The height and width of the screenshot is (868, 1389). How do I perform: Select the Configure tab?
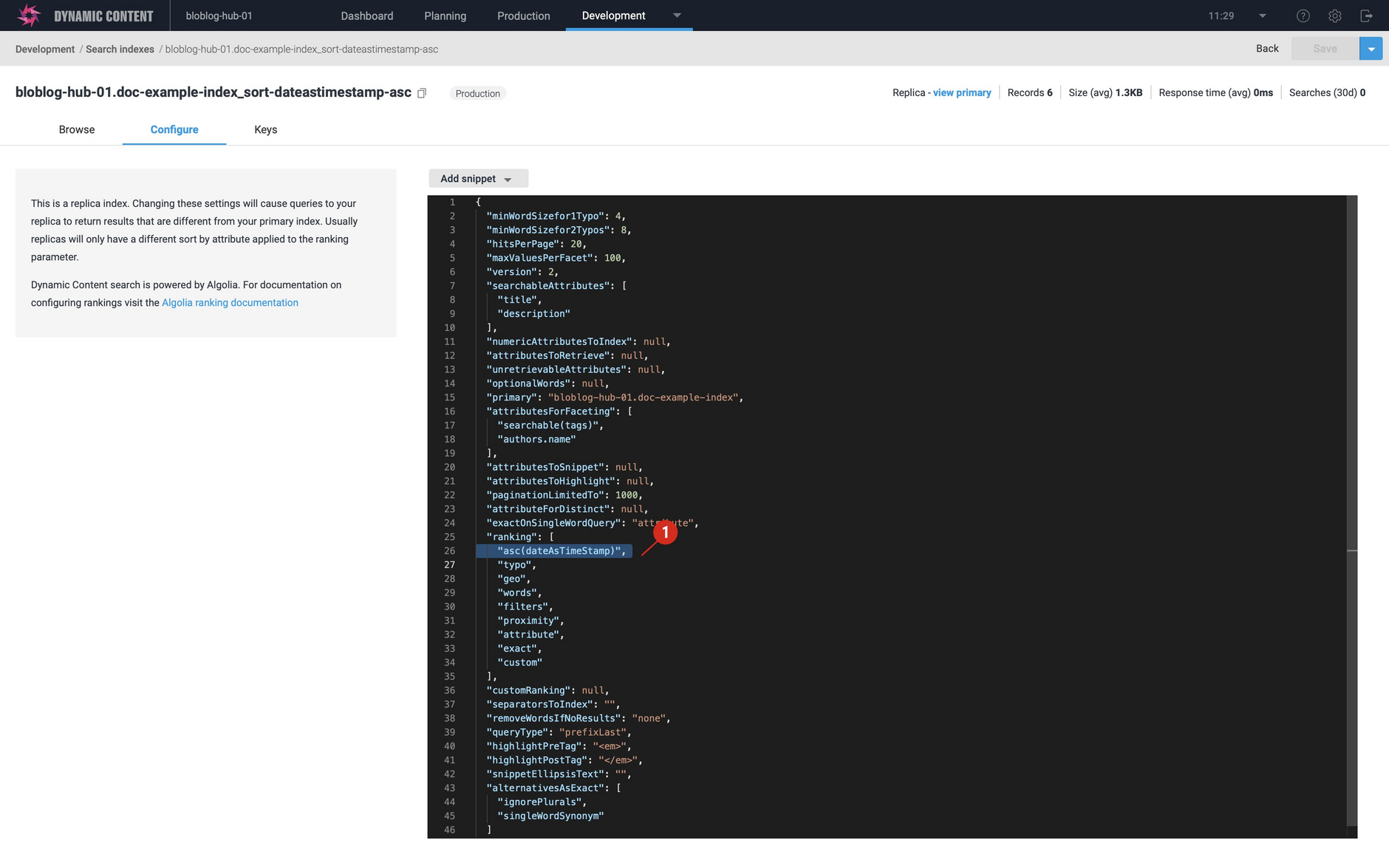174,129
